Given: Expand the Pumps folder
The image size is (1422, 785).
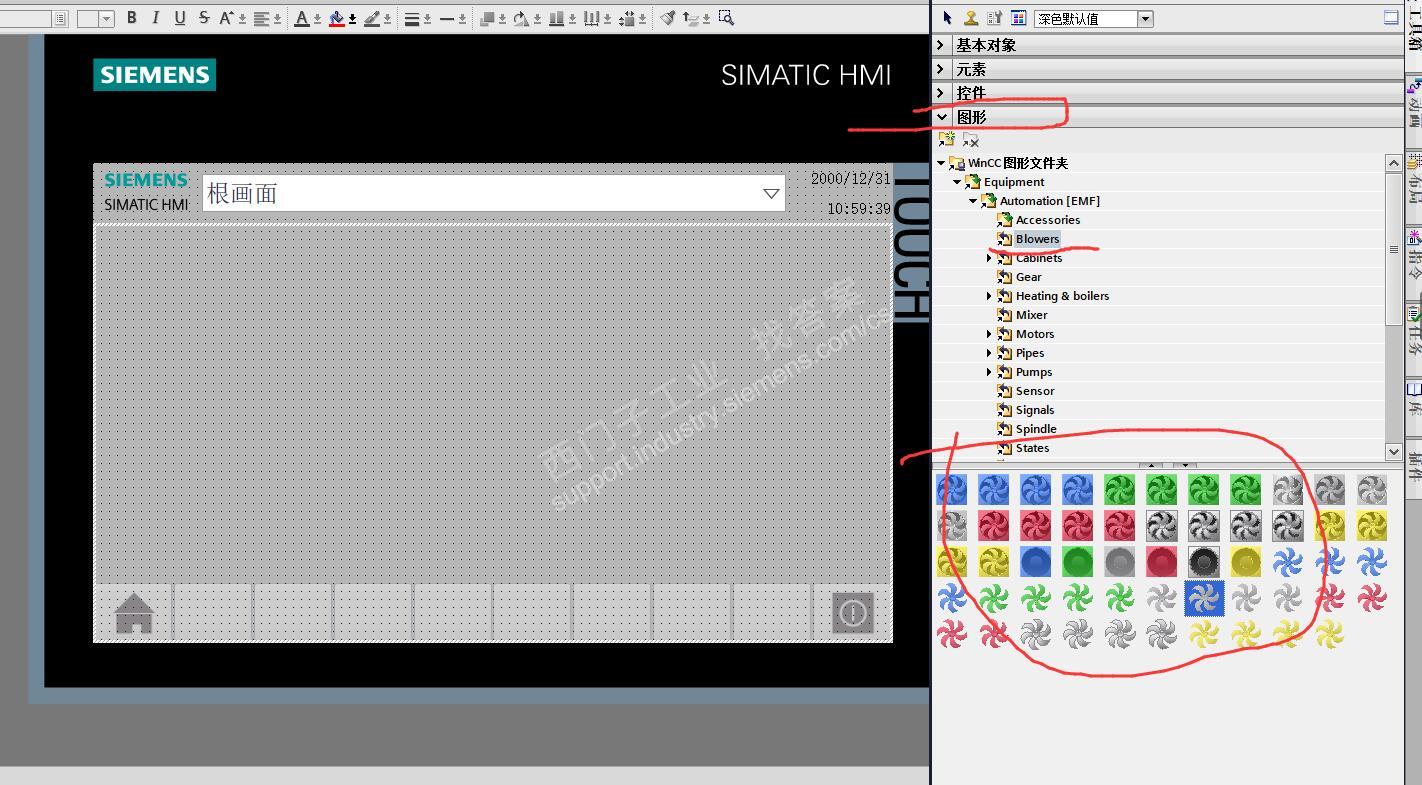Looking at the screenshot, I should [x=989, y=372].
